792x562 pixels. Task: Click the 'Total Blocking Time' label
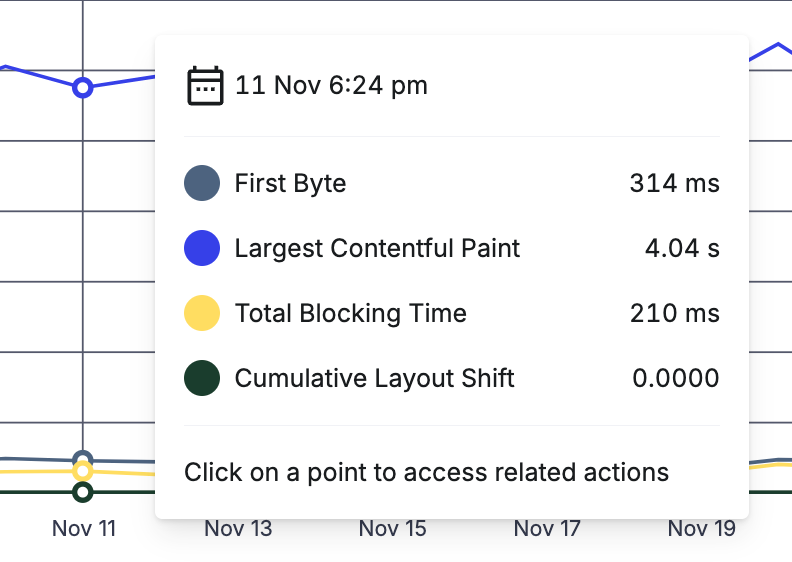click(x=350, y=314)
